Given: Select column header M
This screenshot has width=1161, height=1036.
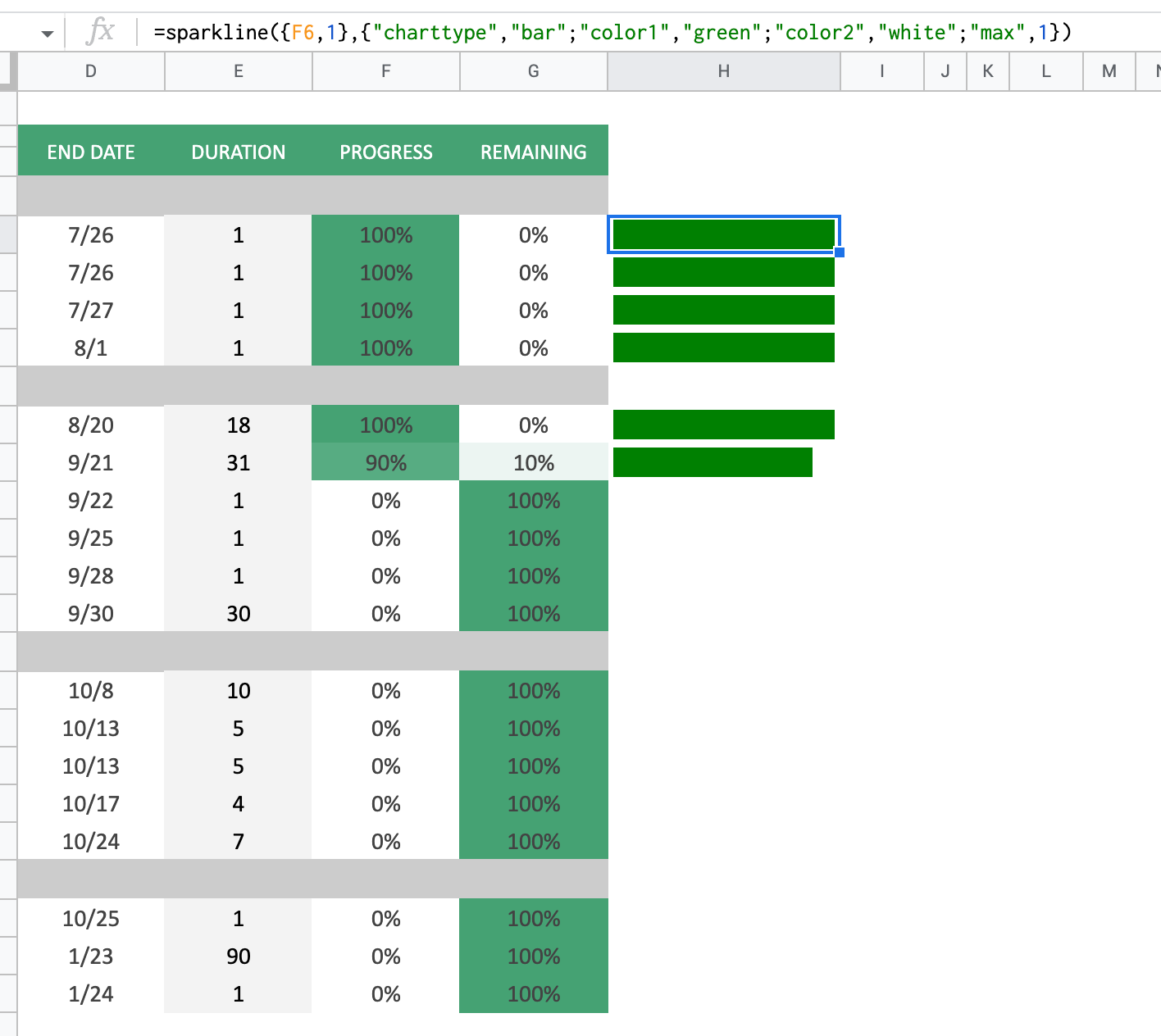Looking at the screenshot, I should (1109, 71).
